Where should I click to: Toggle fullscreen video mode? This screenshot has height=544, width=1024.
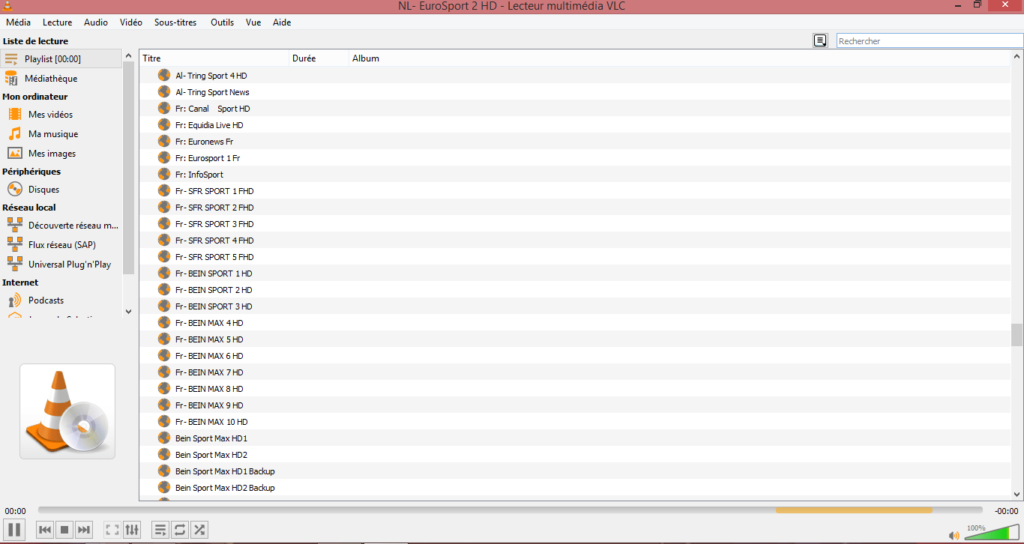[112, 530]
